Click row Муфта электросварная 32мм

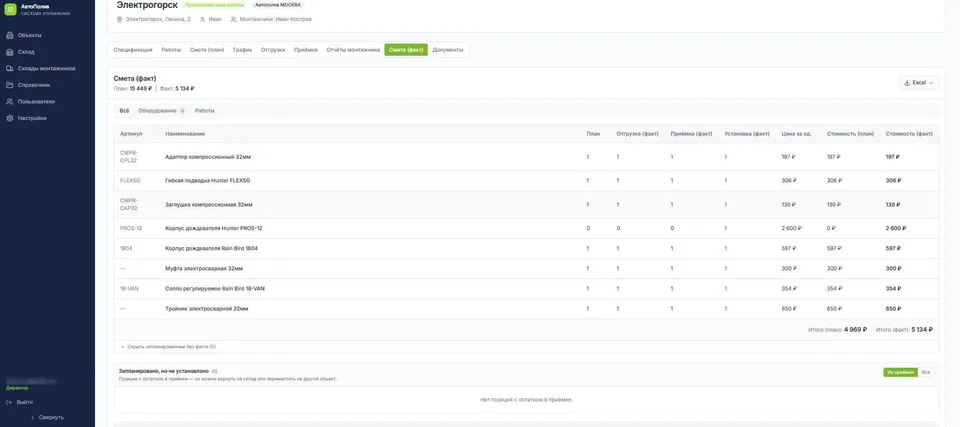526,268
